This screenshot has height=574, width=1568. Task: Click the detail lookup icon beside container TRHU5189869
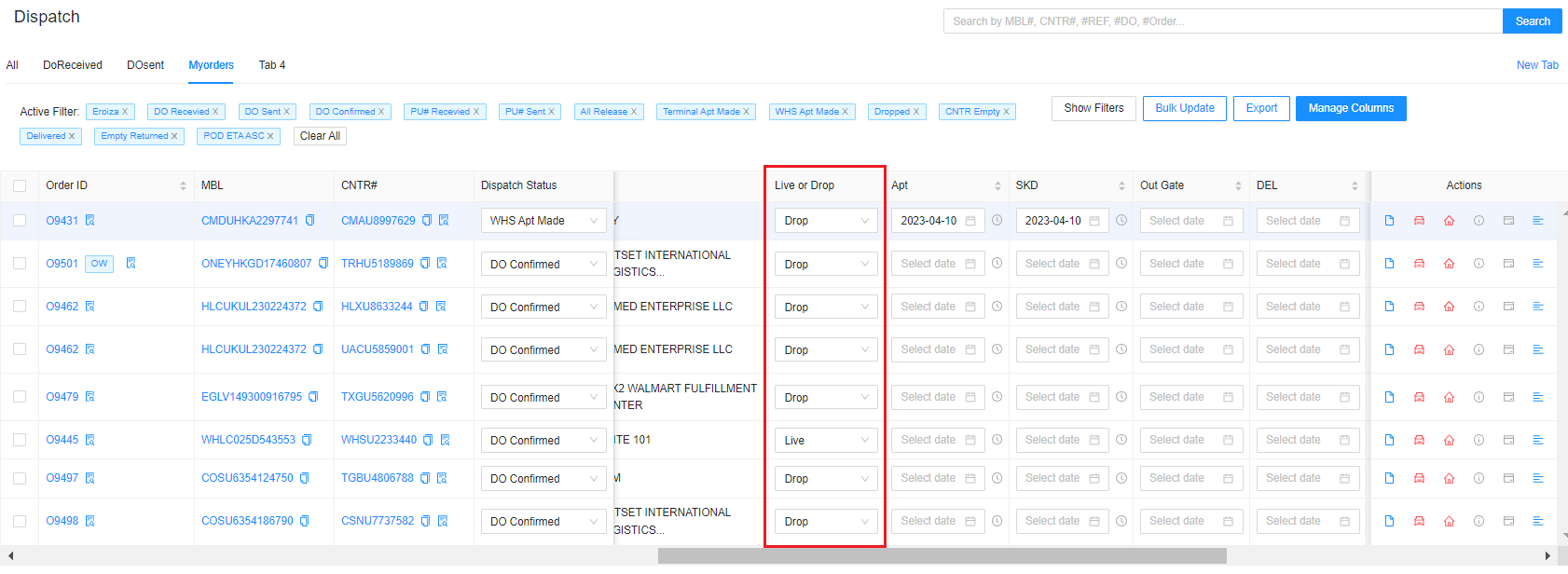[442, 264]
